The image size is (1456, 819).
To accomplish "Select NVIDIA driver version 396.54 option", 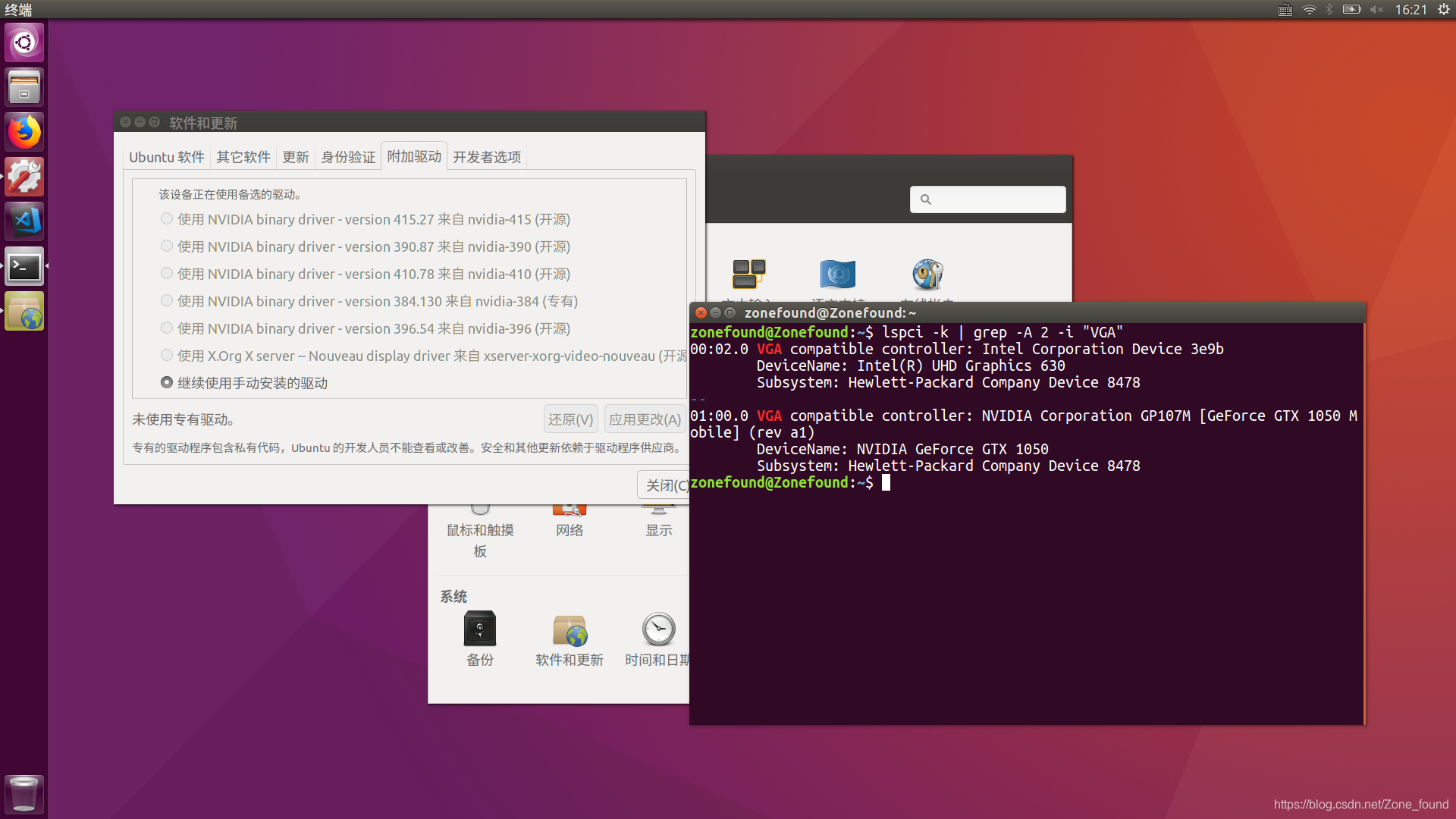I will (366, 328).
